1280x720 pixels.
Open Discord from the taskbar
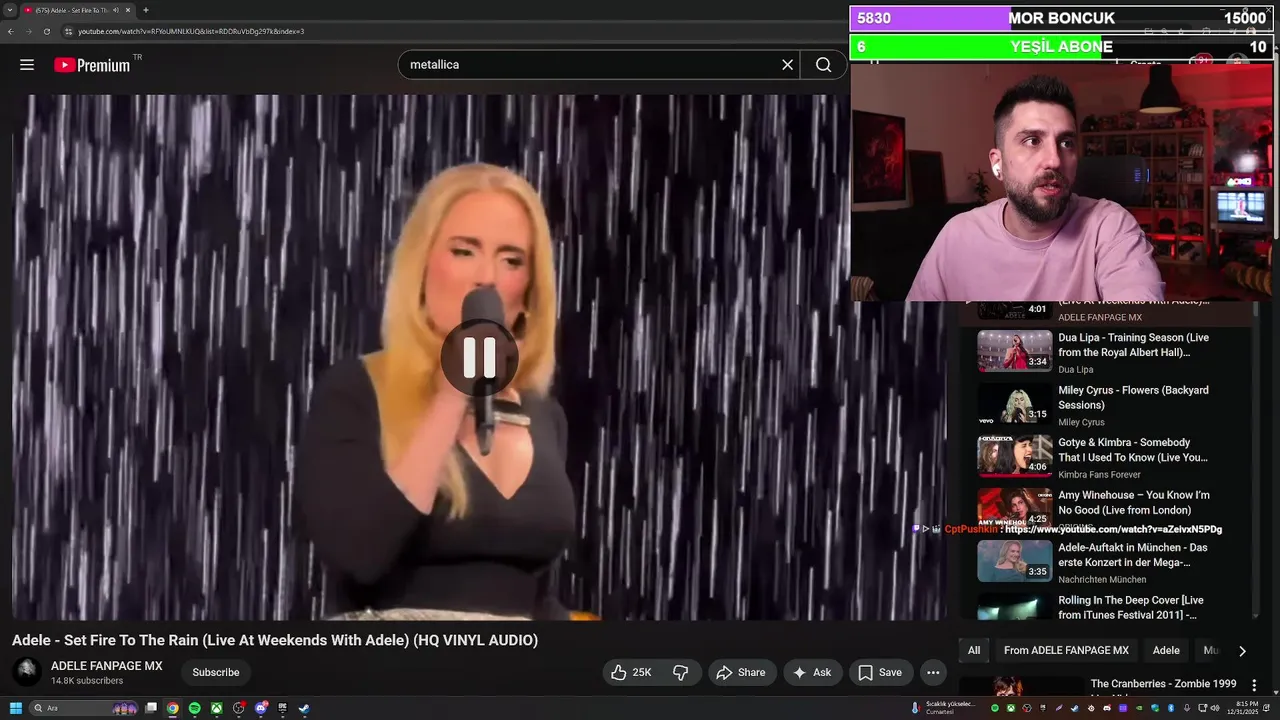[260, 708]
